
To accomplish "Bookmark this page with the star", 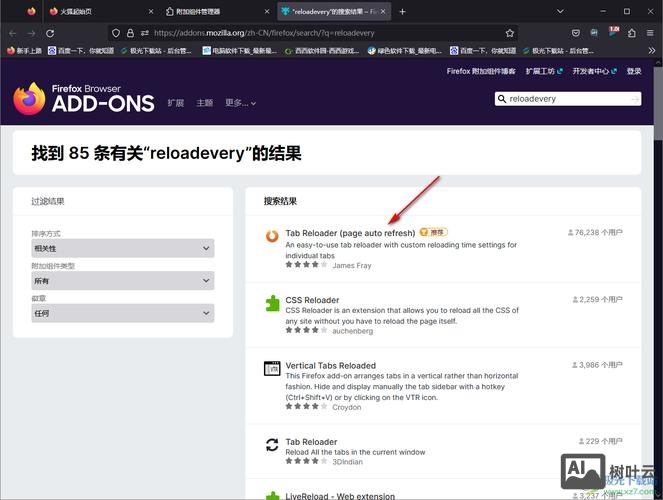I will pyautogui.click(x=510, y=33).
